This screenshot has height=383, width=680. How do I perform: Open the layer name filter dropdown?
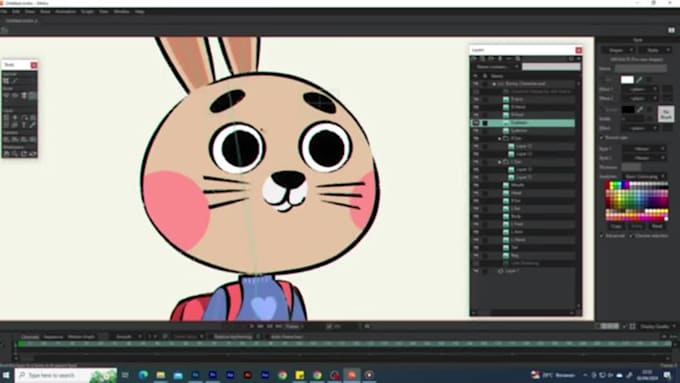point(496,67)
